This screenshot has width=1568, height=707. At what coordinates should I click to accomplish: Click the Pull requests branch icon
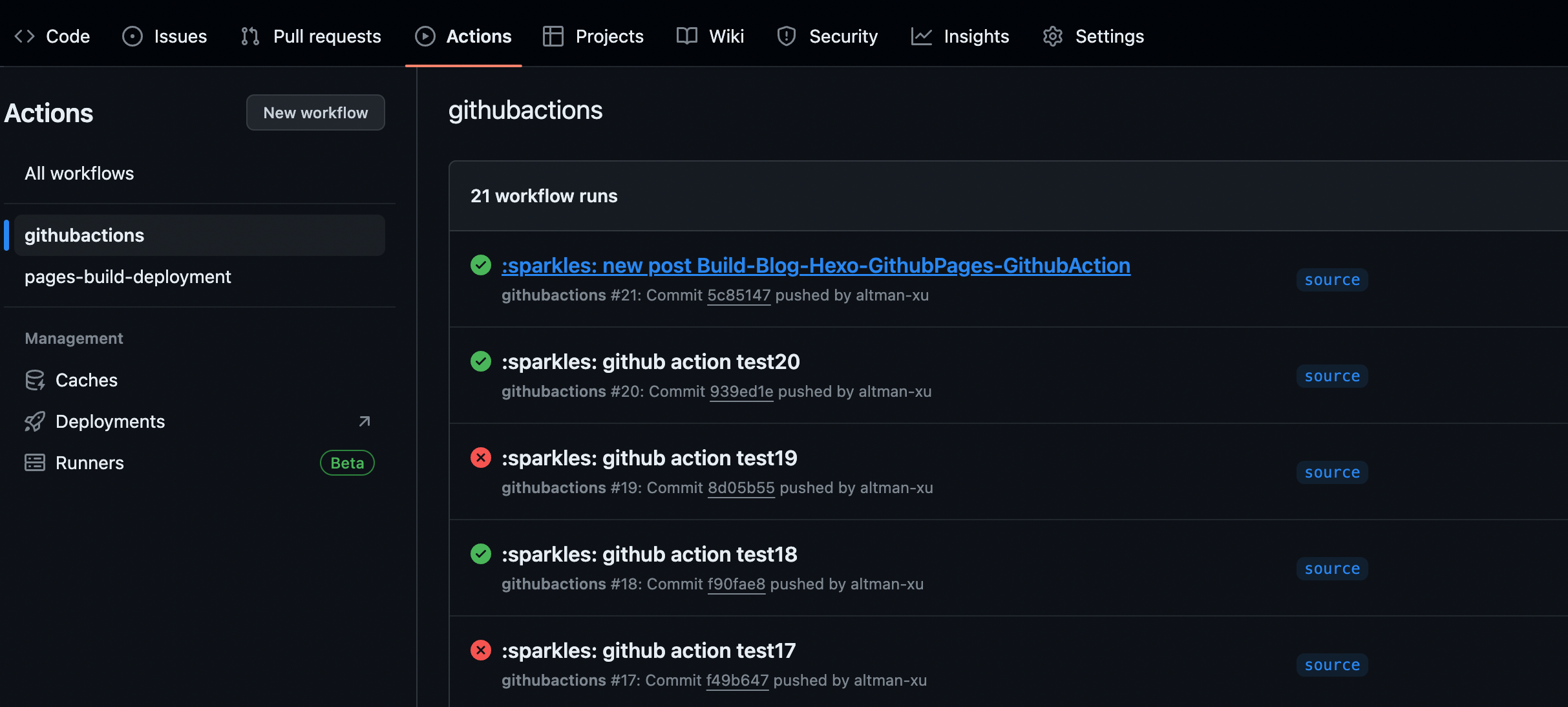click(250, 36)
